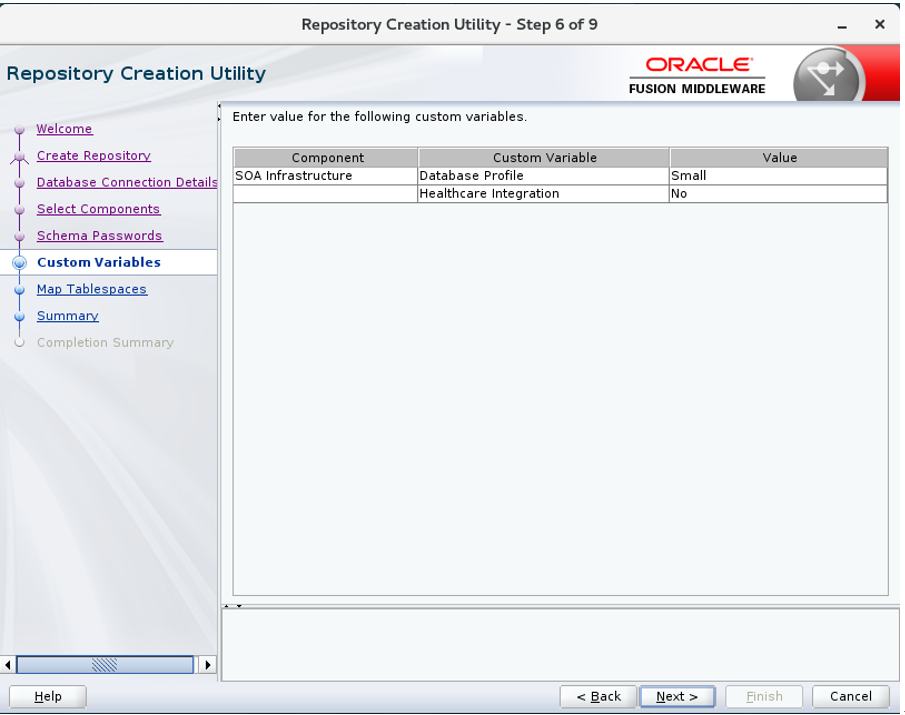The width and height of the screenshot is (905, 715).
Task: Select the Database Profile variable cell
Action: [543, 175]
